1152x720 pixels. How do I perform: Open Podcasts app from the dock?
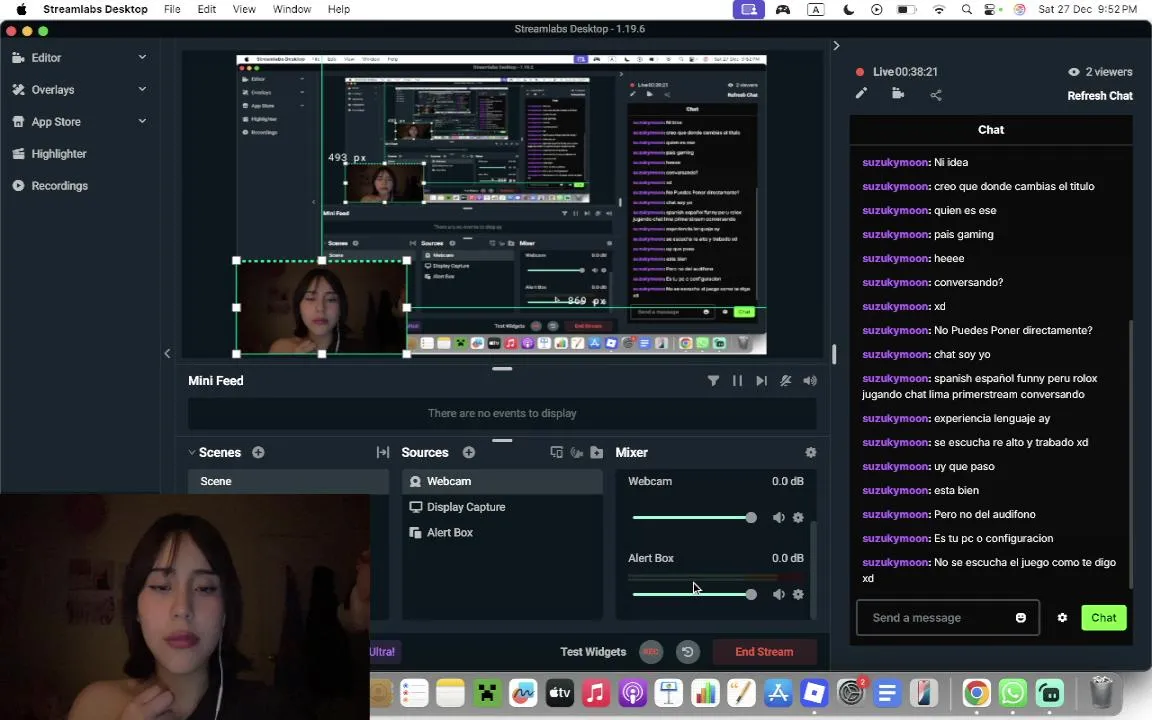(632, 692)
